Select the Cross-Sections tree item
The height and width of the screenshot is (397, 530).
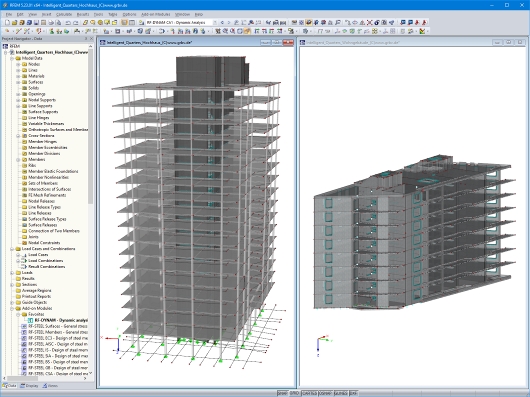click(x=41, y=135)
